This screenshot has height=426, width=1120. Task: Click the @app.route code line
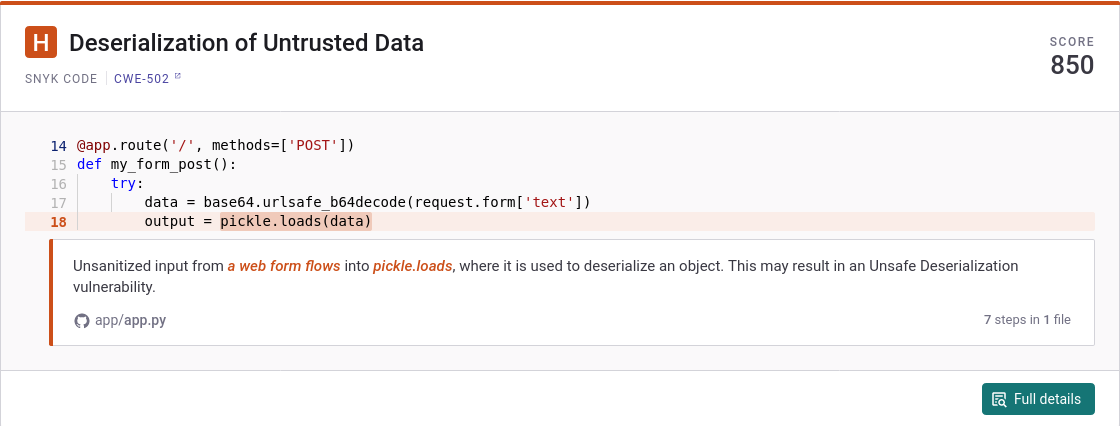click(x=216, y=146)
